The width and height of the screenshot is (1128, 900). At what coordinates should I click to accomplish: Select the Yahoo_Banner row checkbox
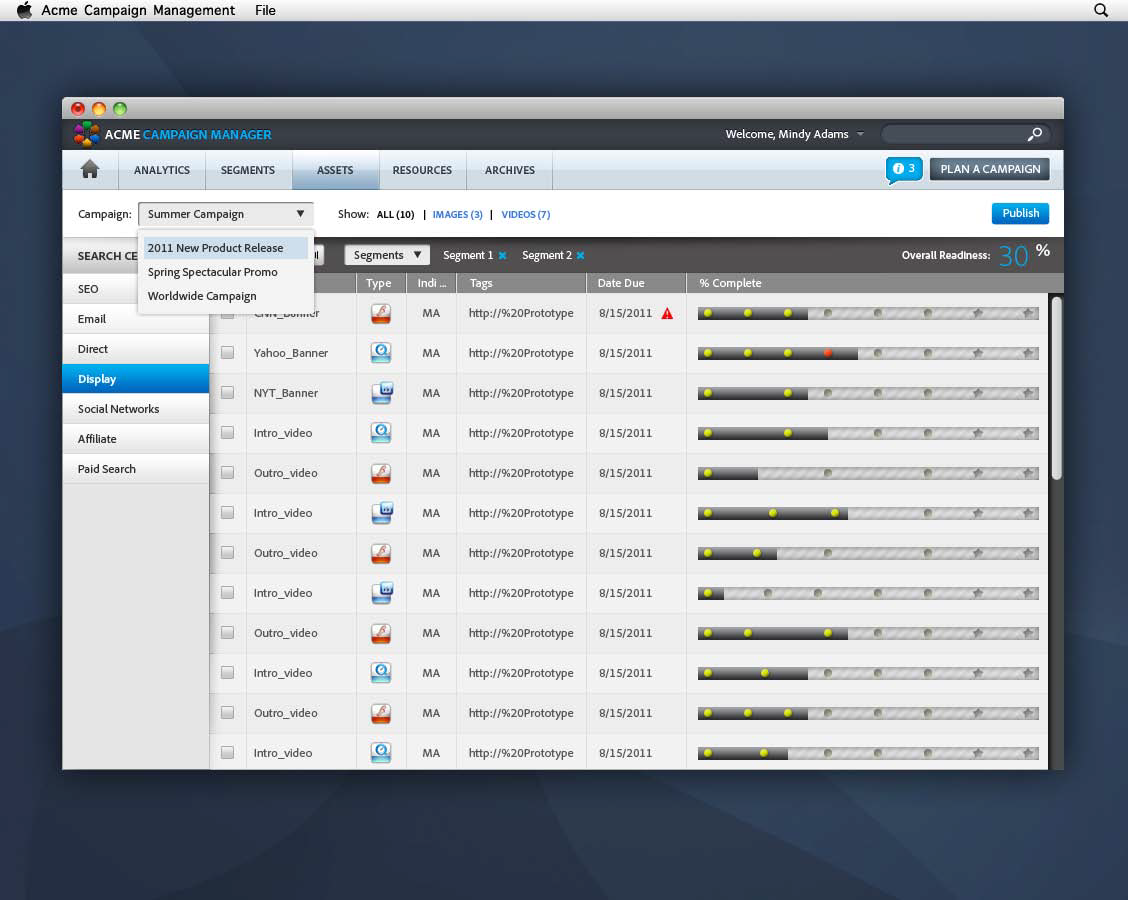pos(227,353)
